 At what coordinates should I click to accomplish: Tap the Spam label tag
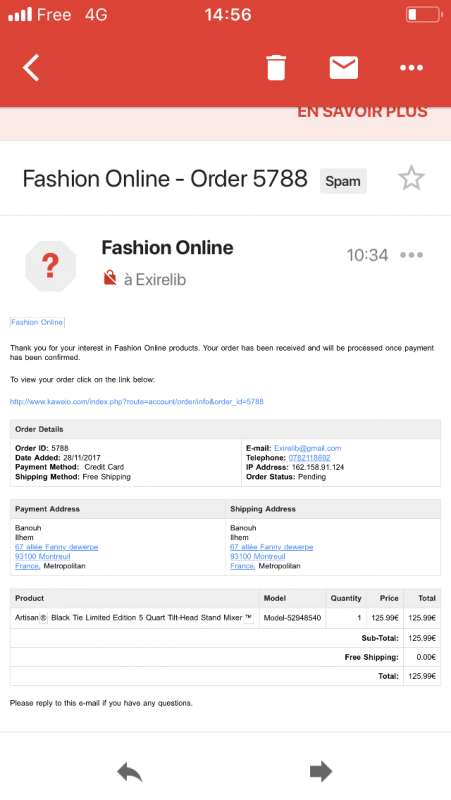pyautogui.click(x=343, y=181)
